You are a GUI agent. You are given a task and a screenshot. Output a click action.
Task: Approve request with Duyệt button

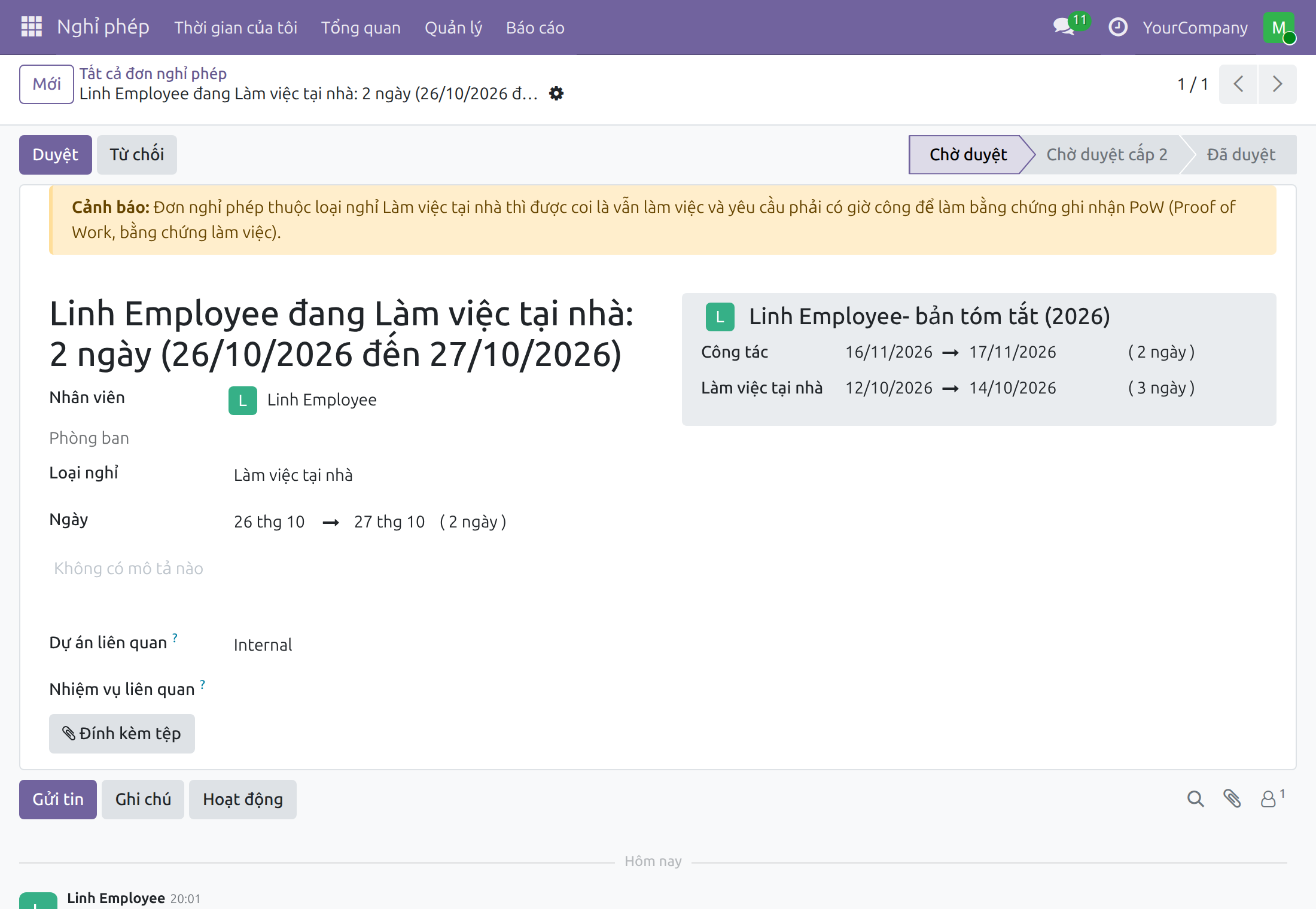(56, 155)
